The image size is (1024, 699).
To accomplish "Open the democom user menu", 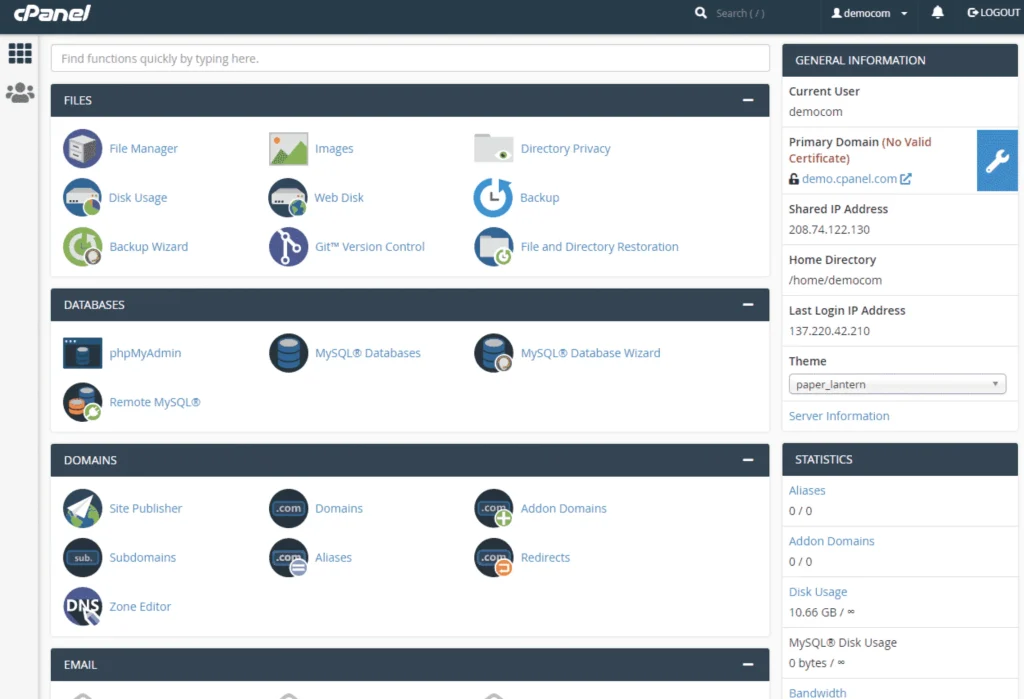I will click(869, 13).
